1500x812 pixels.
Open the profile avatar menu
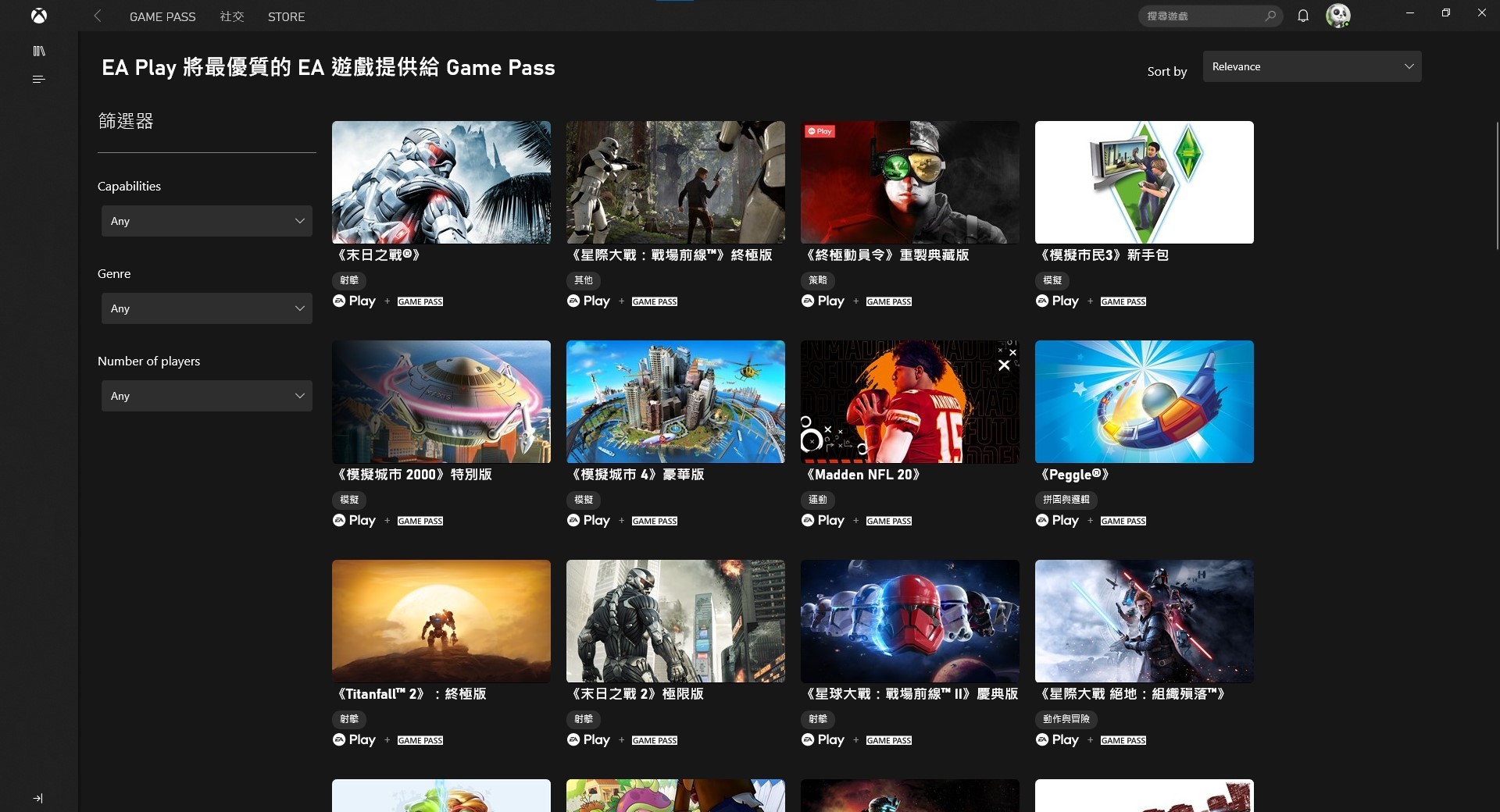coord(1338,16)
